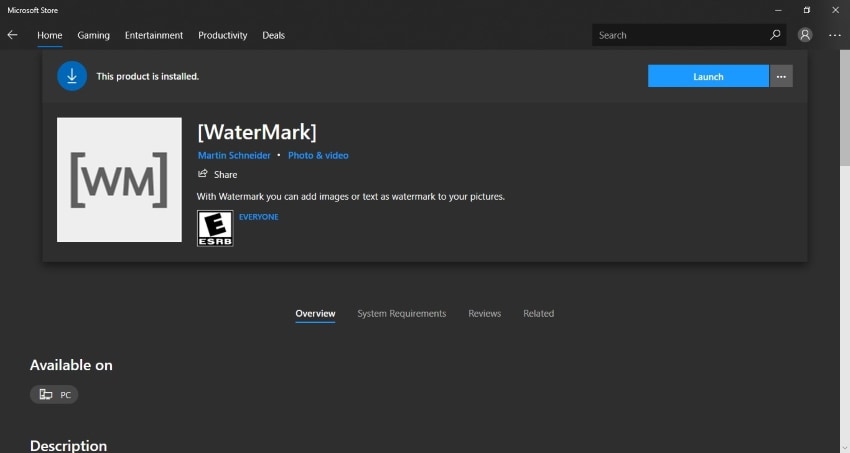
Task: Click the installed download status icon
Action: click(x=72, y=76)
